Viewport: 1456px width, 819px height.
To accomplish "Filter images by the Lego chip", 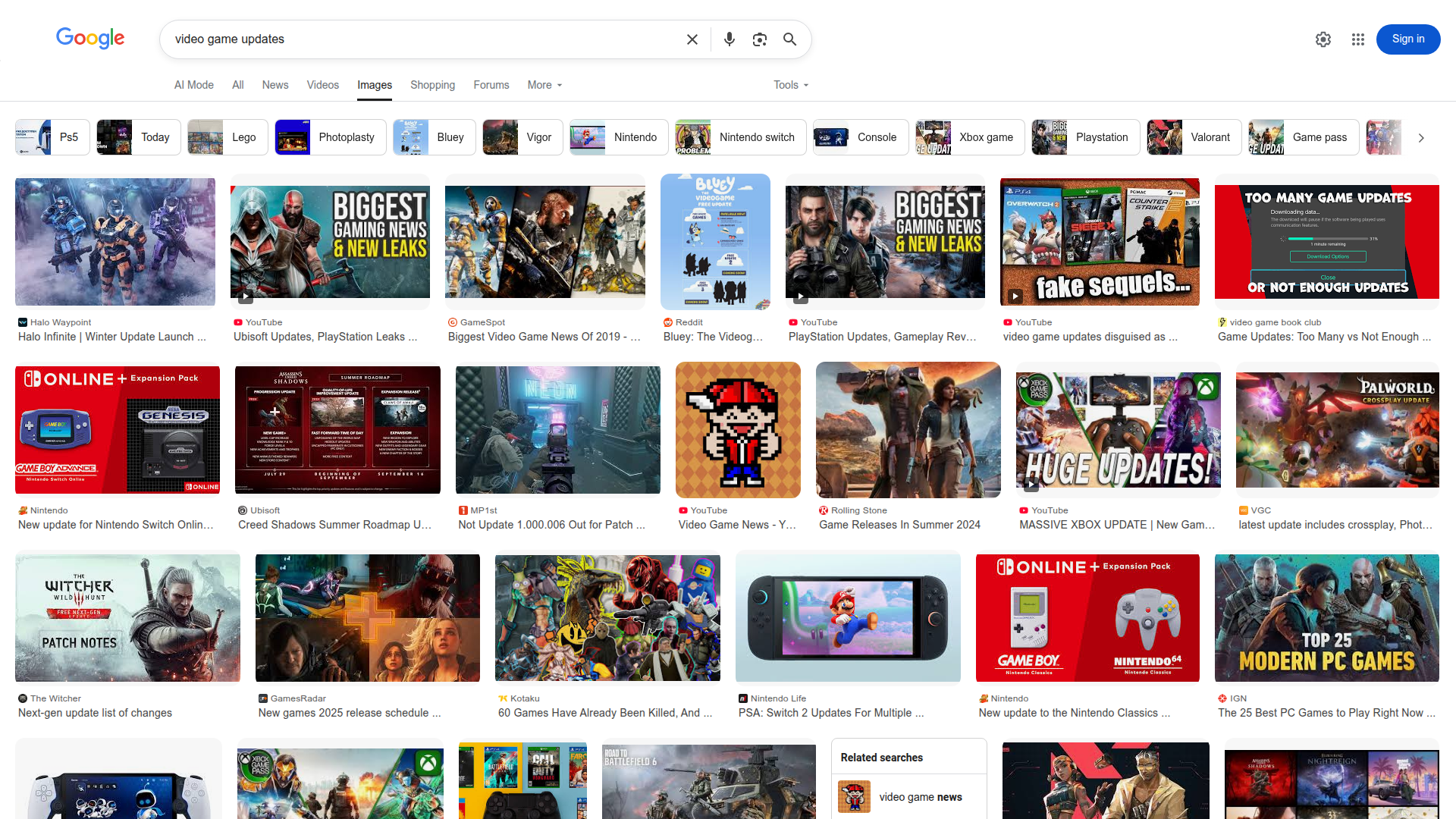I will coord(227,137).
